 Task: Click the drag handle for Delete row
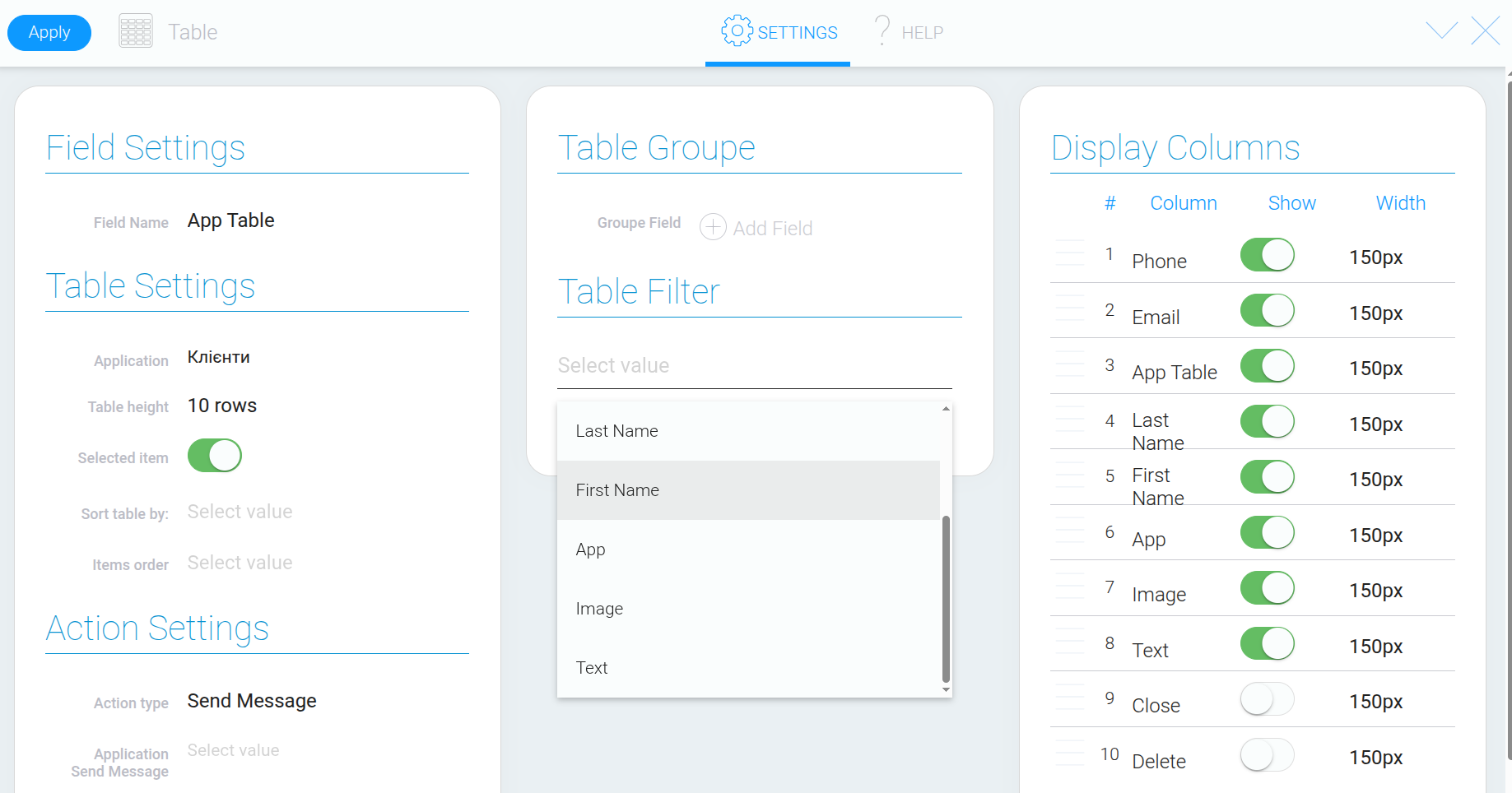click(1070, 753)
